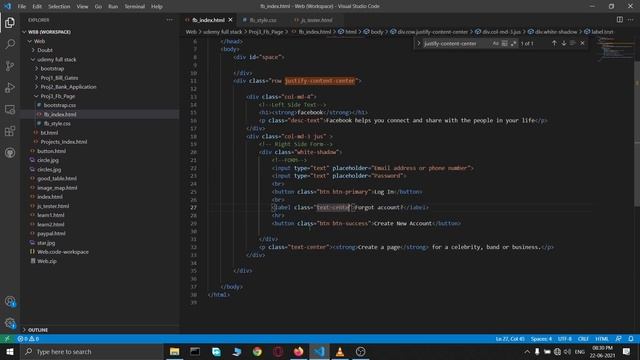Show errors and warnings in status bar
The image size is (640, 360).
[28, 339]
